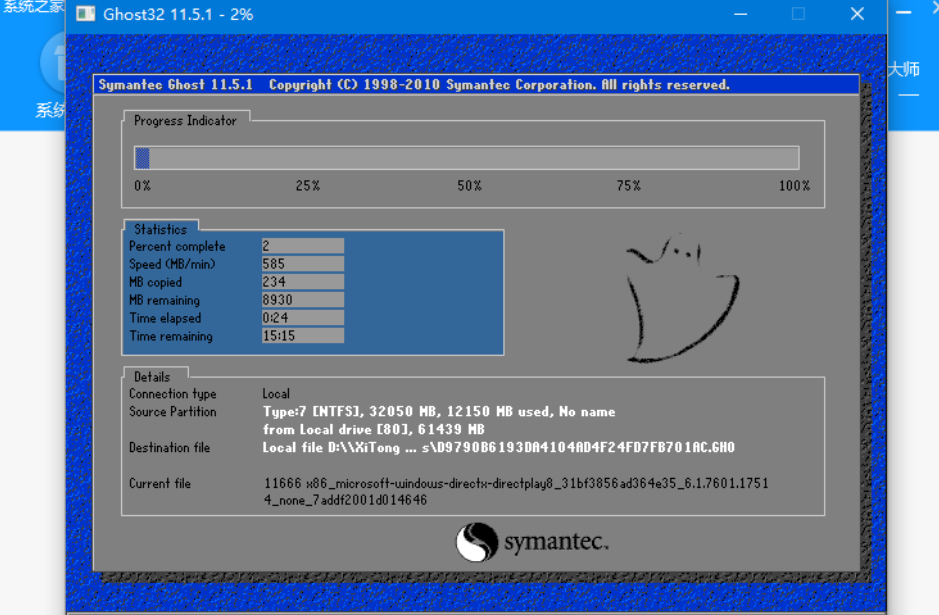Click the Symantec yin-yang logo icon

(x=476, y=543)
